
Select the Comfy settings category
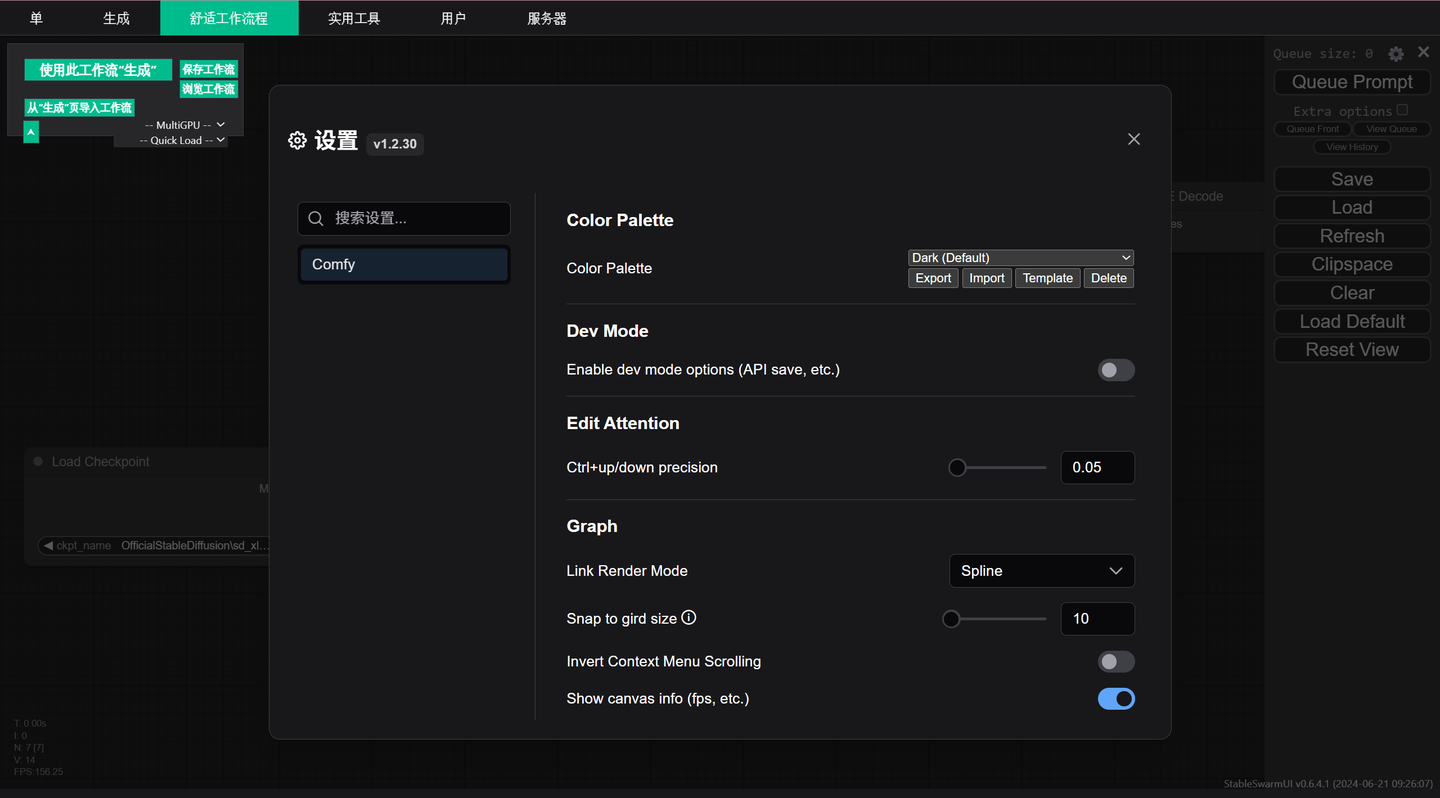click(404, 265)
